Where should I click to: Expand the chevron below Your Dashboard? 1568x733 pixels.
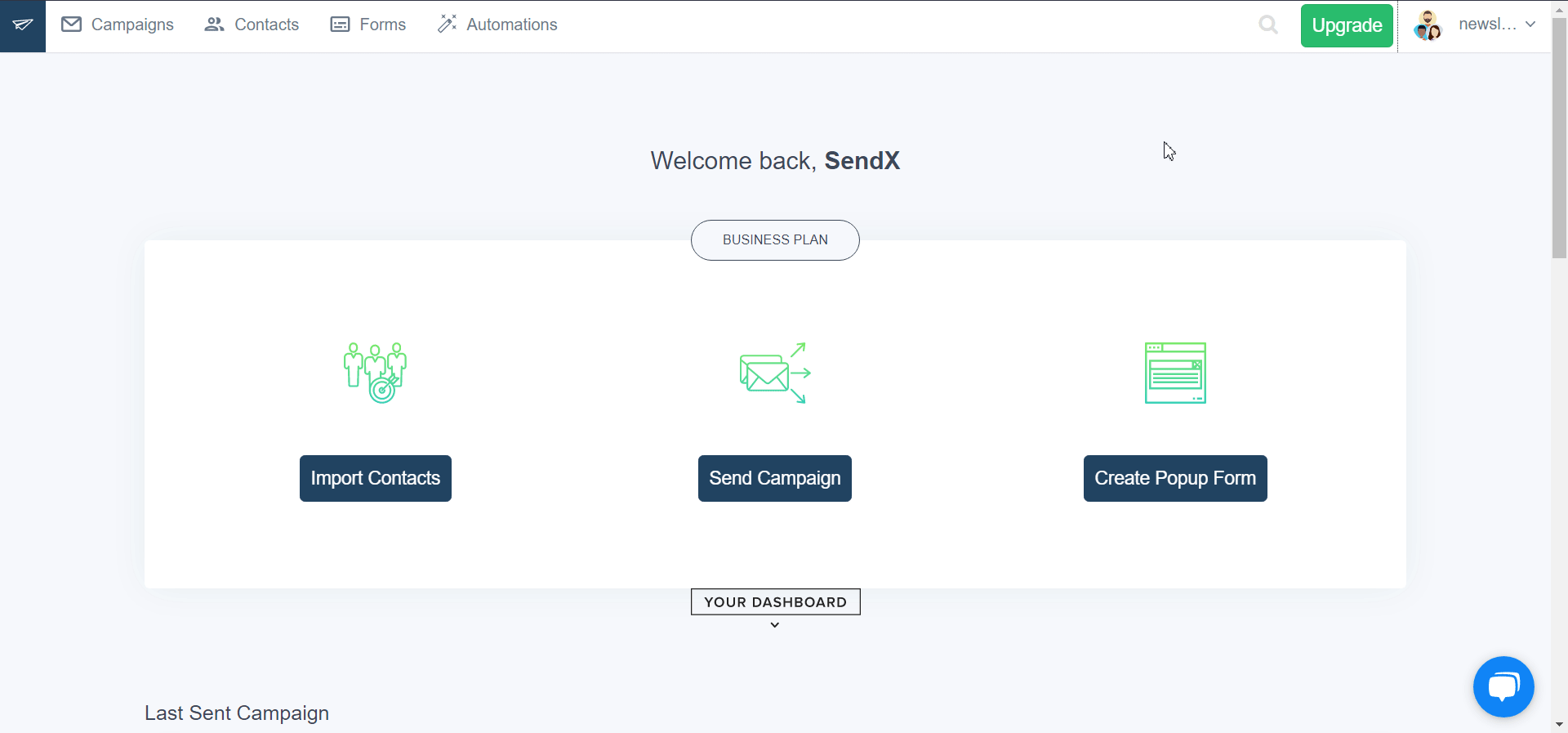pyautogui.click(x=775, y=625)
